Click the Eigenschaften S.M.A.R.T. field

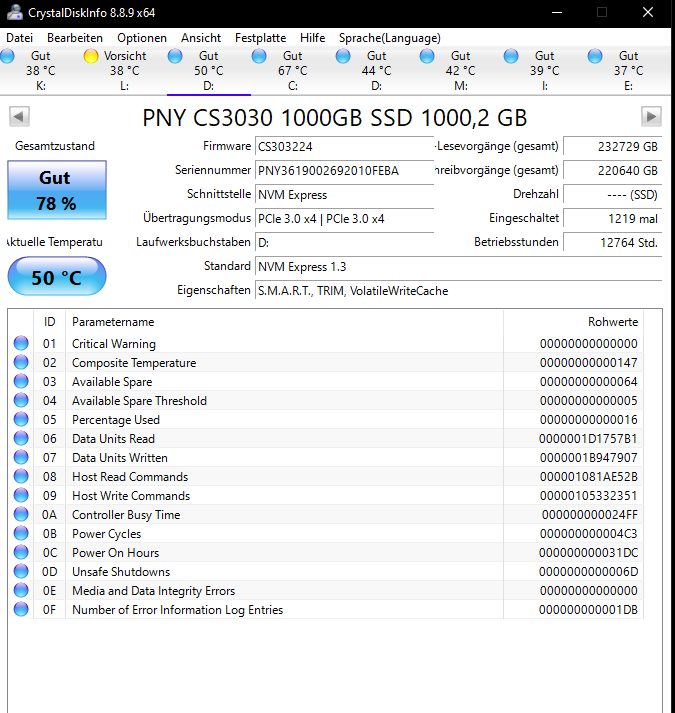pos(458,291)
